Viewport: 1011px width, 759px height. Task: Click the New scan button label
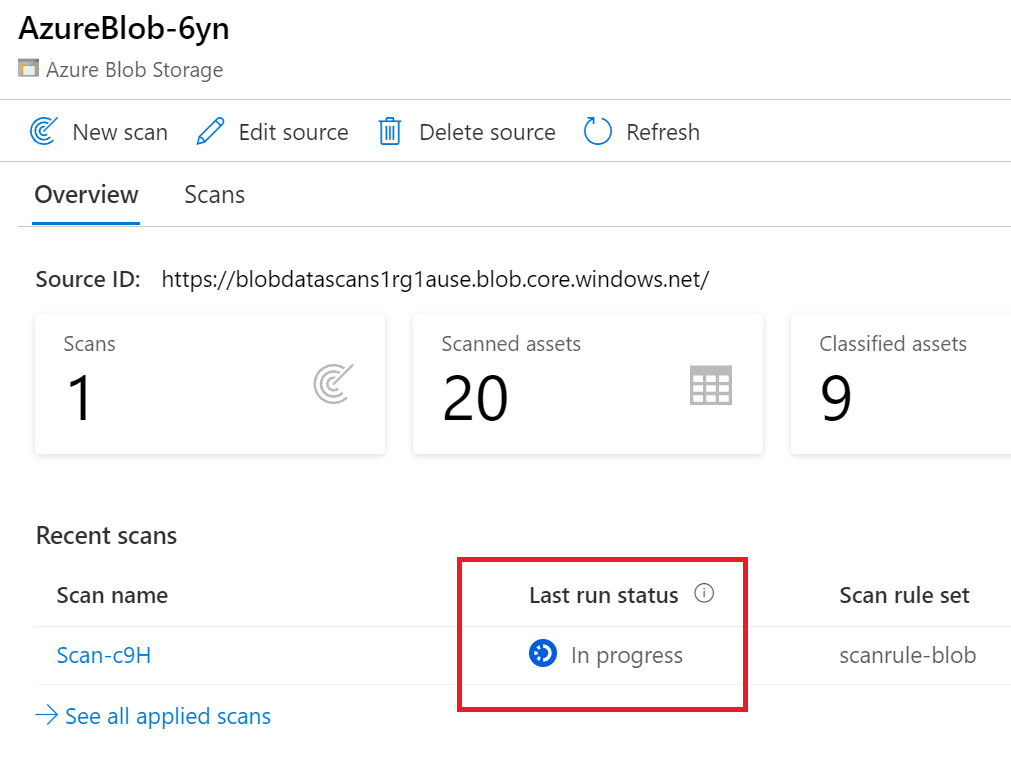pos(120,132)
